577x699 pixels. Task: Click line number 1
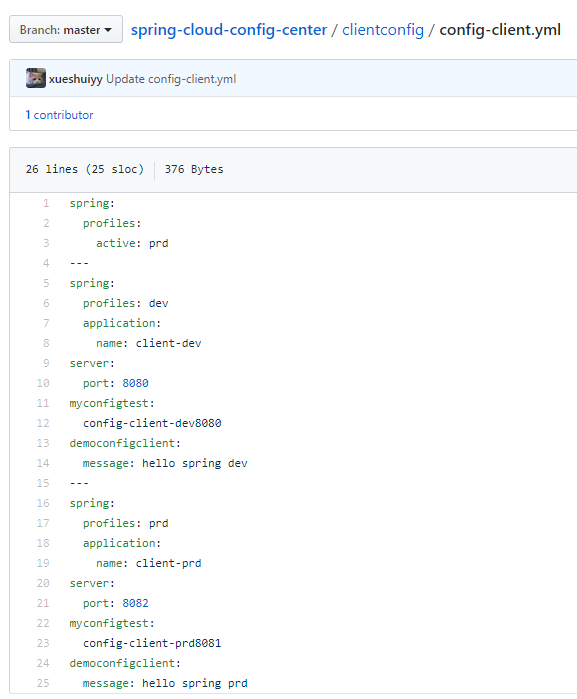coord(46,203)
